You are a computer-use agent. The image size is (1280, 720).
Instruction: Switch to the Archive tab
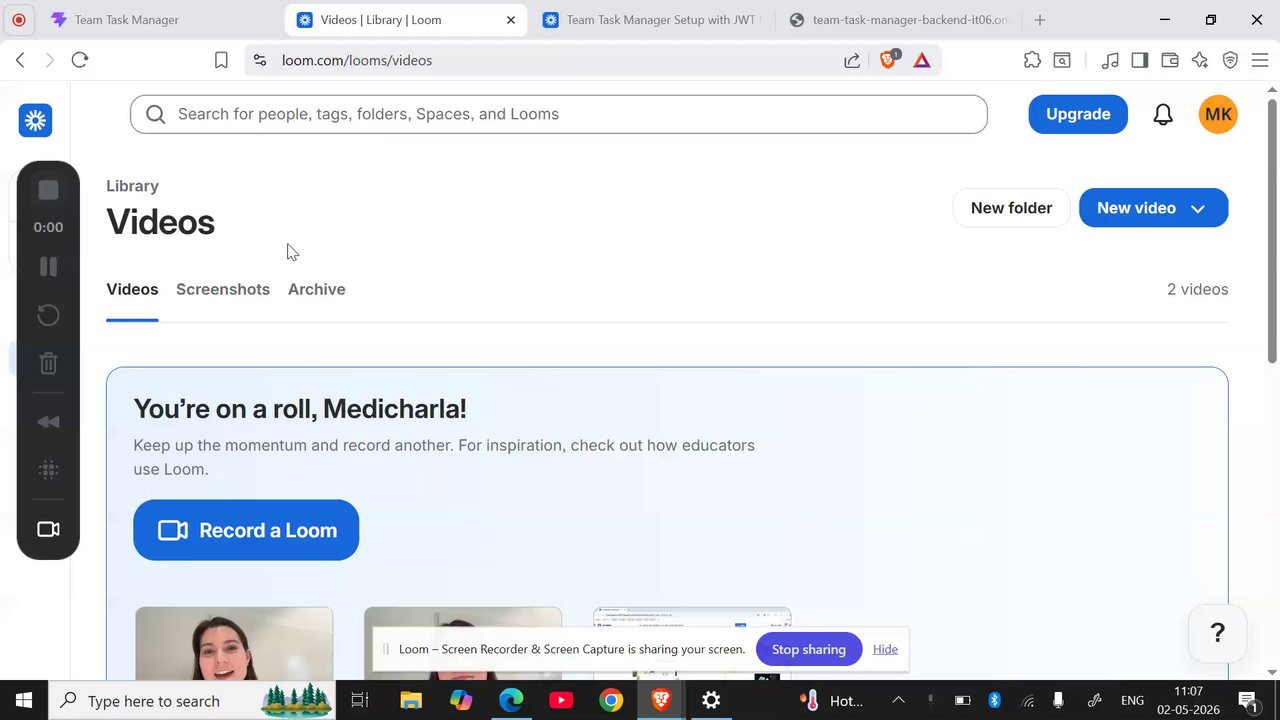click(317, 289)
